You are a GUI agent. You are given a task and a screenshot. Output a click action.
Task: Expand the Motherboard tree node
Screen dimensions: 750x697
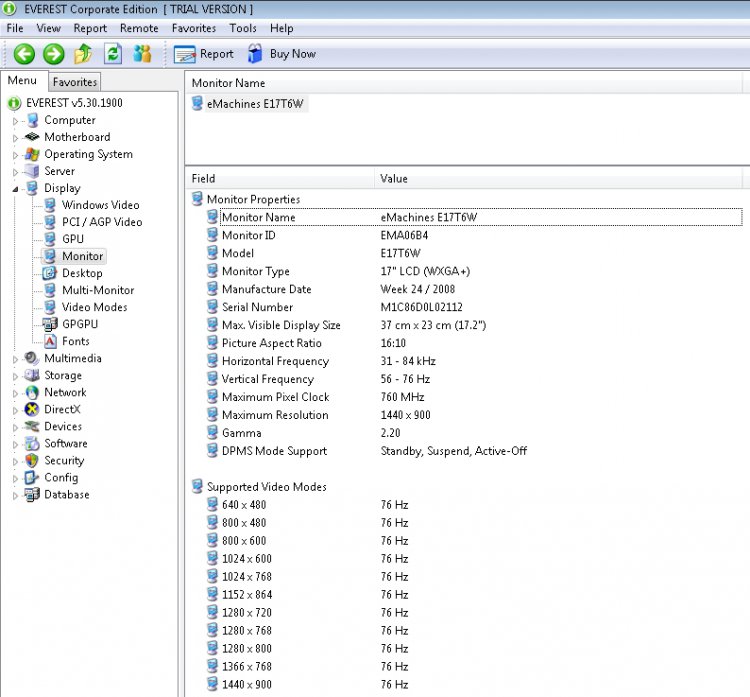pyautogui.click(x=15, y=138)
